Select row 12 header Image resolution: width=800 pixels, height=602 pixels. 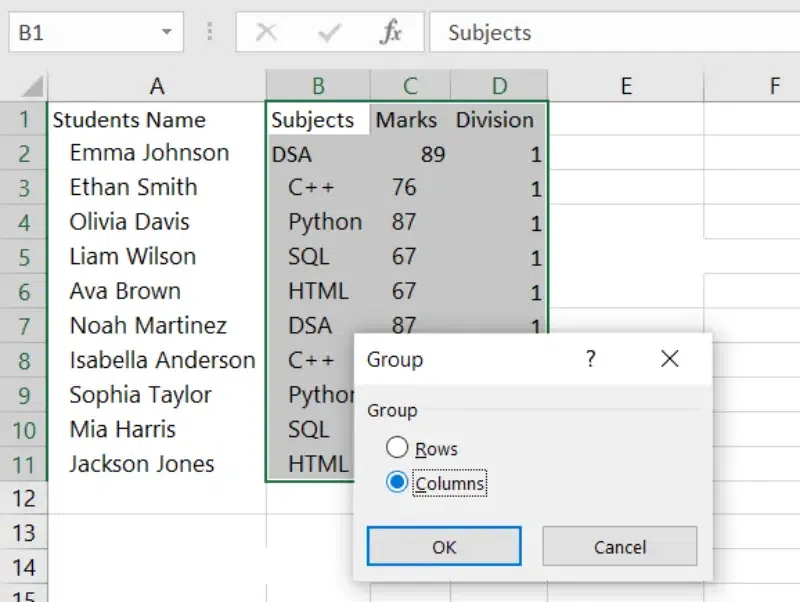point(24,498)
